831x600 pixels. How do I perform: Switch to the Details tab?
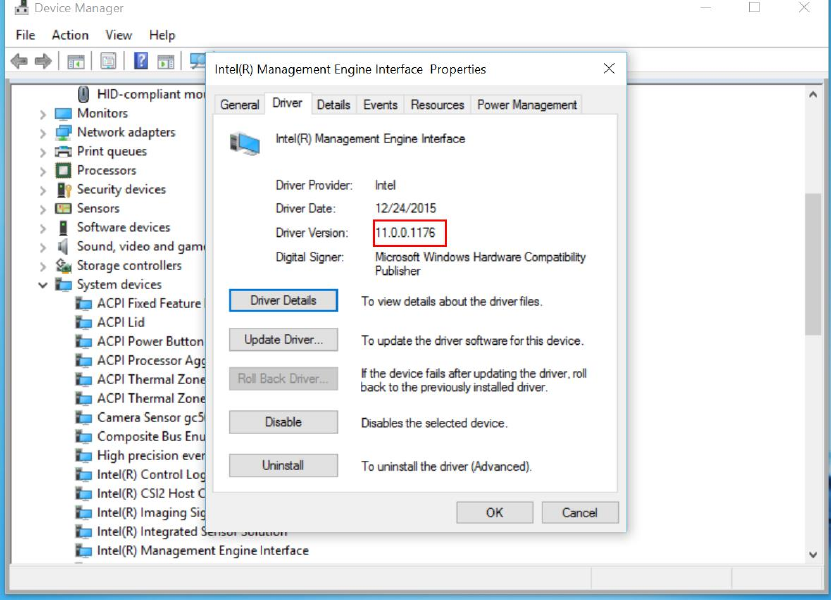(333, 105)
